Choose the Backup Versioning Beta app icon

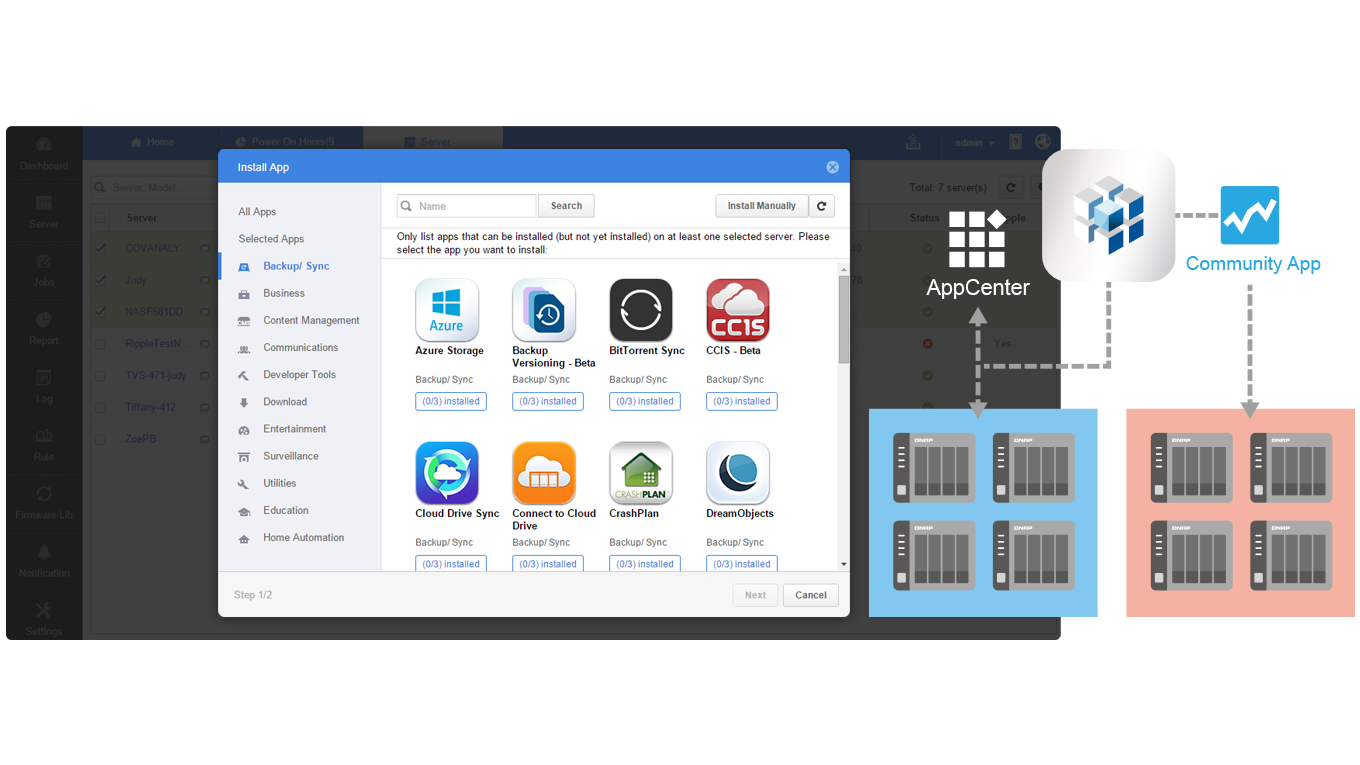[544, 311]
